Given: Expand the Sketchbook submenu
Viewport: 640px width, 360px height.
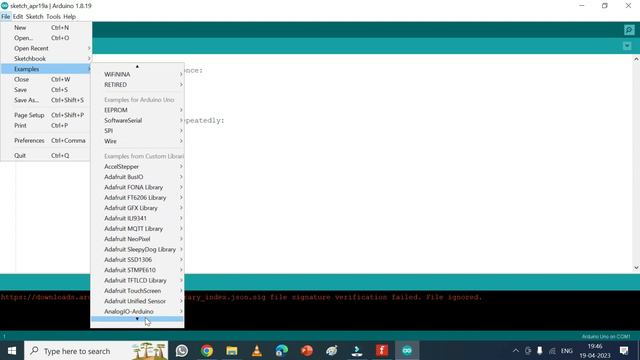Looking at the screenshot, I should pos(46,59).
